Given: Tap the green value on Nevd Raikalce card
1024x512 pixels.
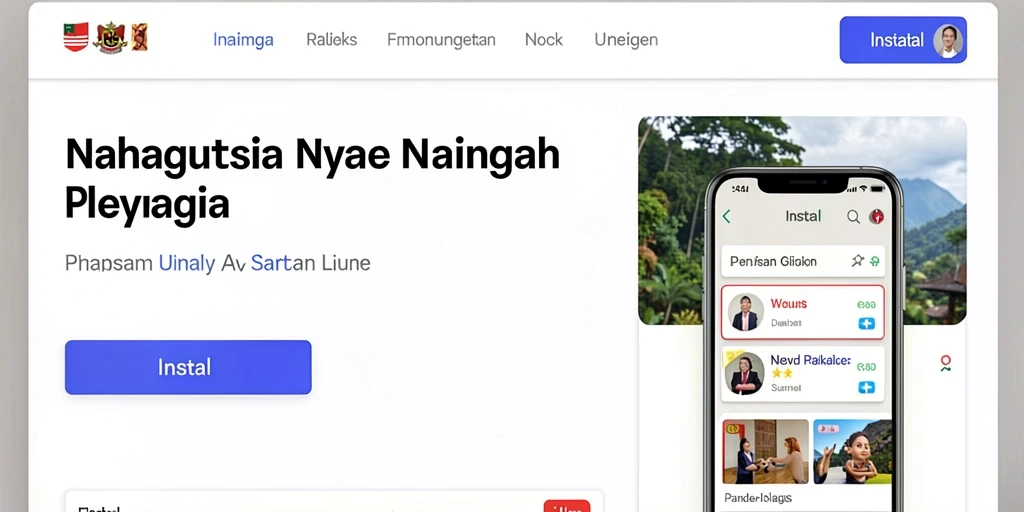Looking at the screenshot, I should pyautogui.click(x=865, y=367).
